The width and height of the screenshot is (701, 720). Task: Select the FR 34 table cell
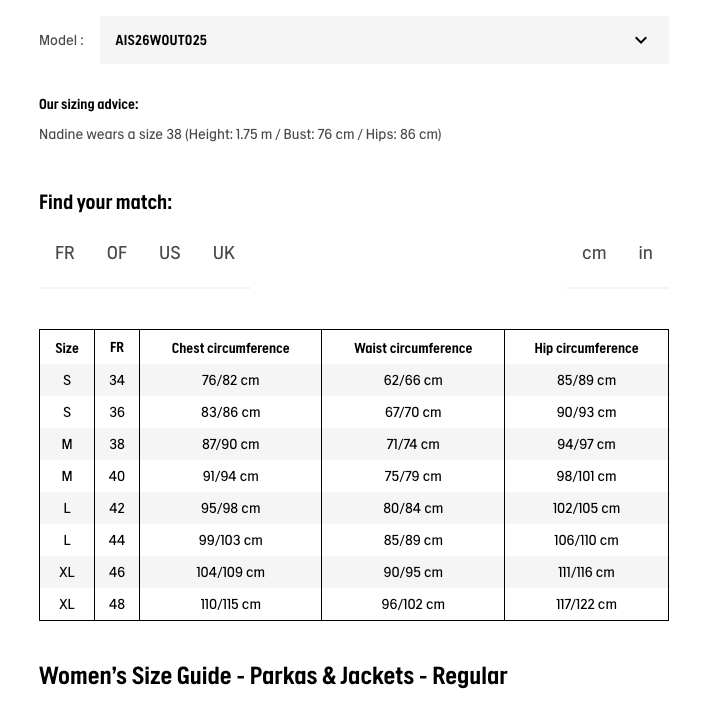117,380
